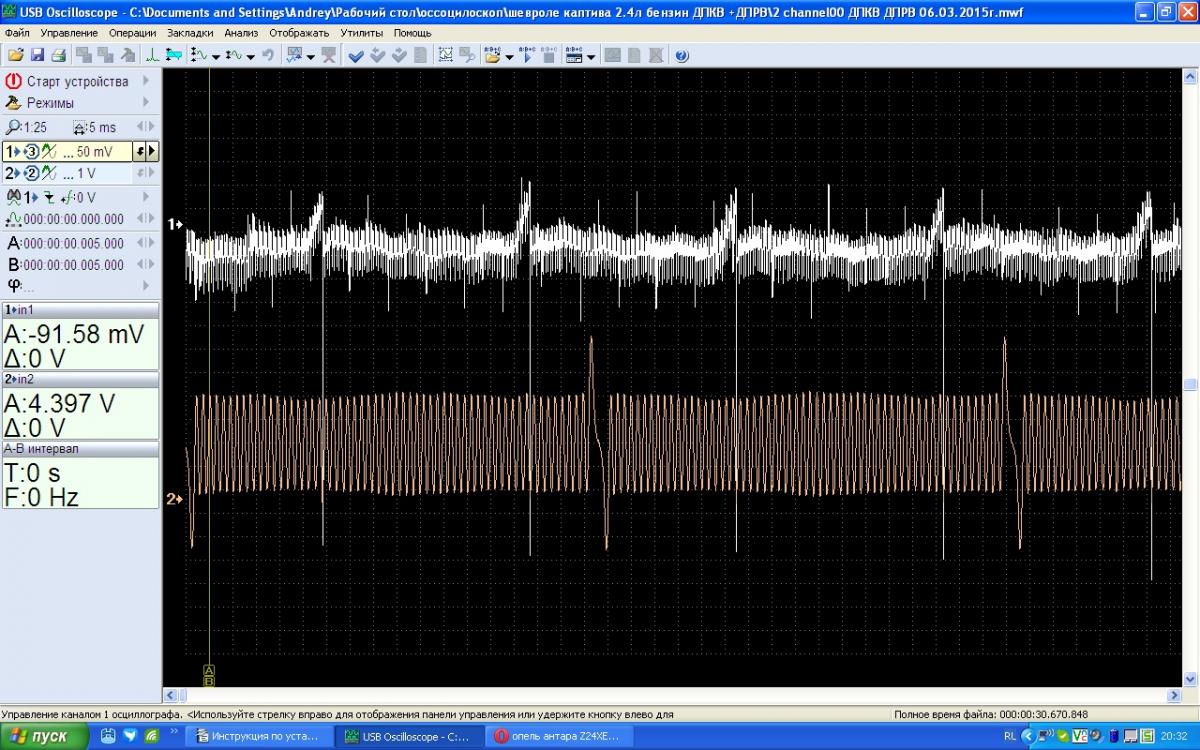Expand the Старт устройства panel arrow
The height and width of the screenshot is (750, 1200).
146,81
